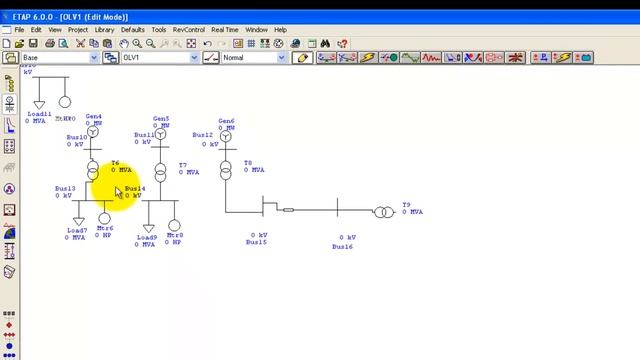Click the Zoom Out magnifier
This screenshot has width=640, height=360.
151,43
